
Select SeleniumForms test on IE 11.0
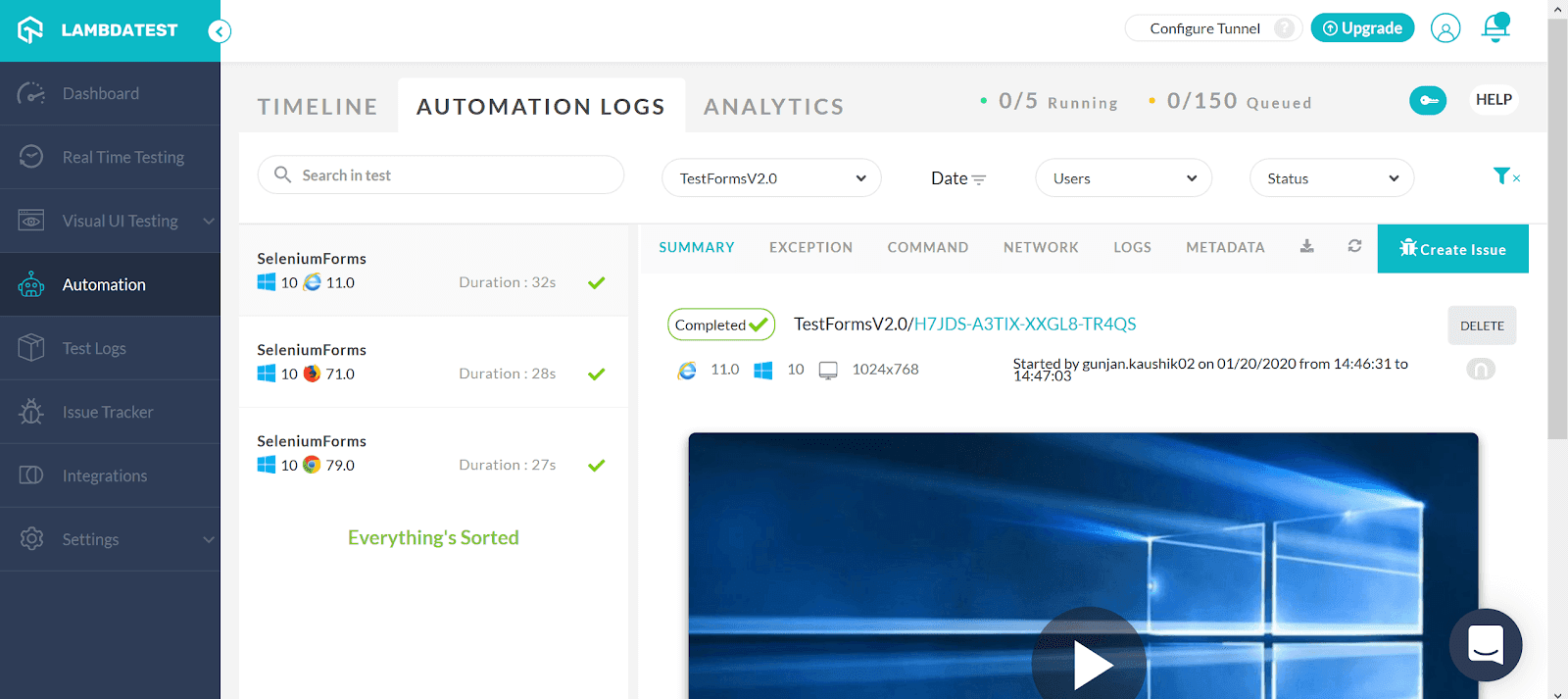click(x=433, y=271)
